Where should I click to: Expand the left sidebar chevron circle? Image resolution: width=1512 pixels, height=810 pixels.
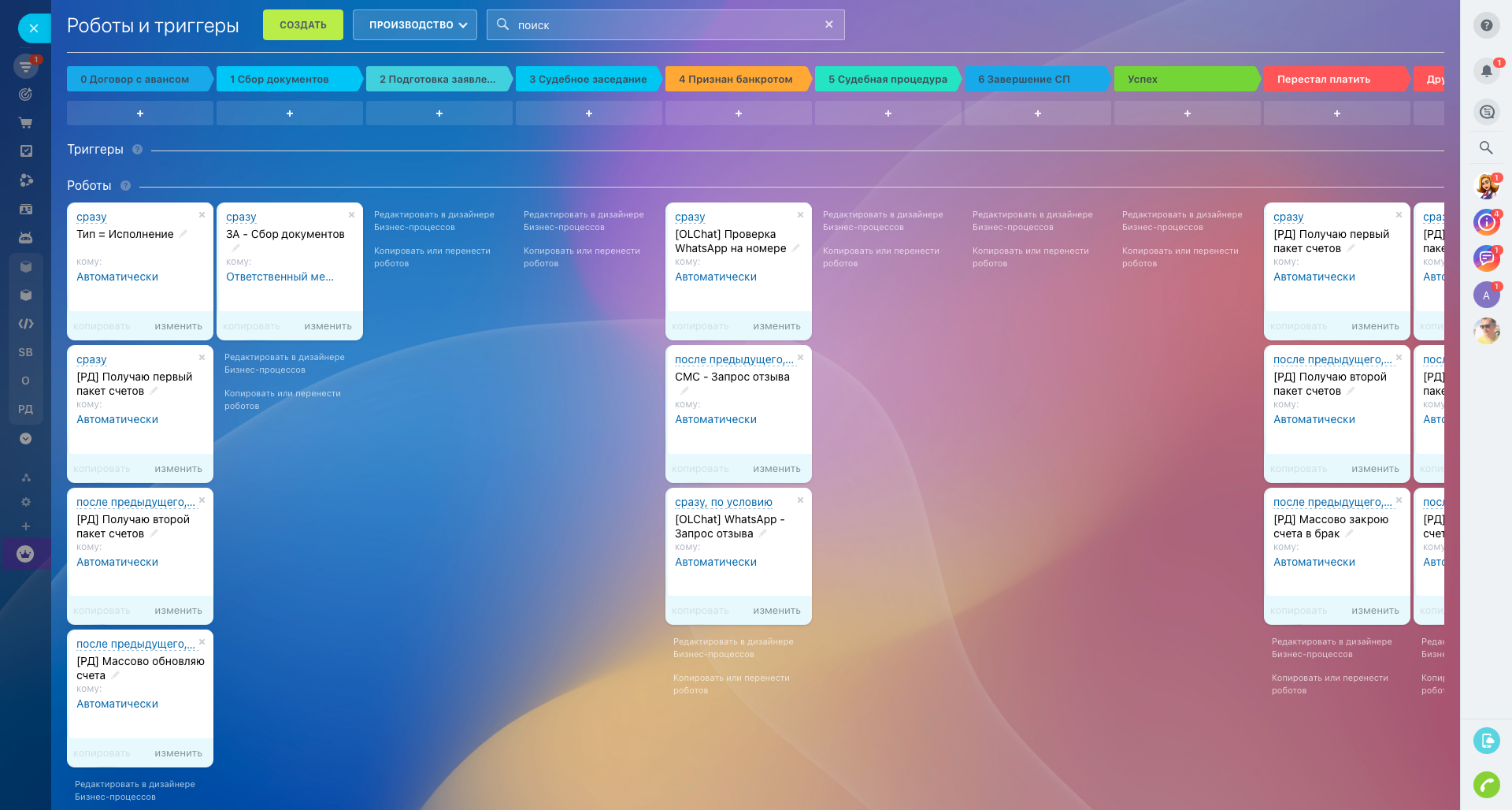click(x=26, y=438)
